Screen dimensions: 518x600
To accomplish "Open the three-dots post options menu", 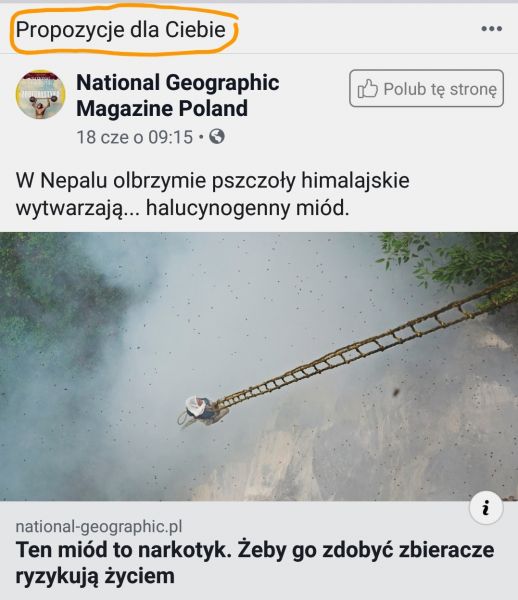I will point(492,29).
